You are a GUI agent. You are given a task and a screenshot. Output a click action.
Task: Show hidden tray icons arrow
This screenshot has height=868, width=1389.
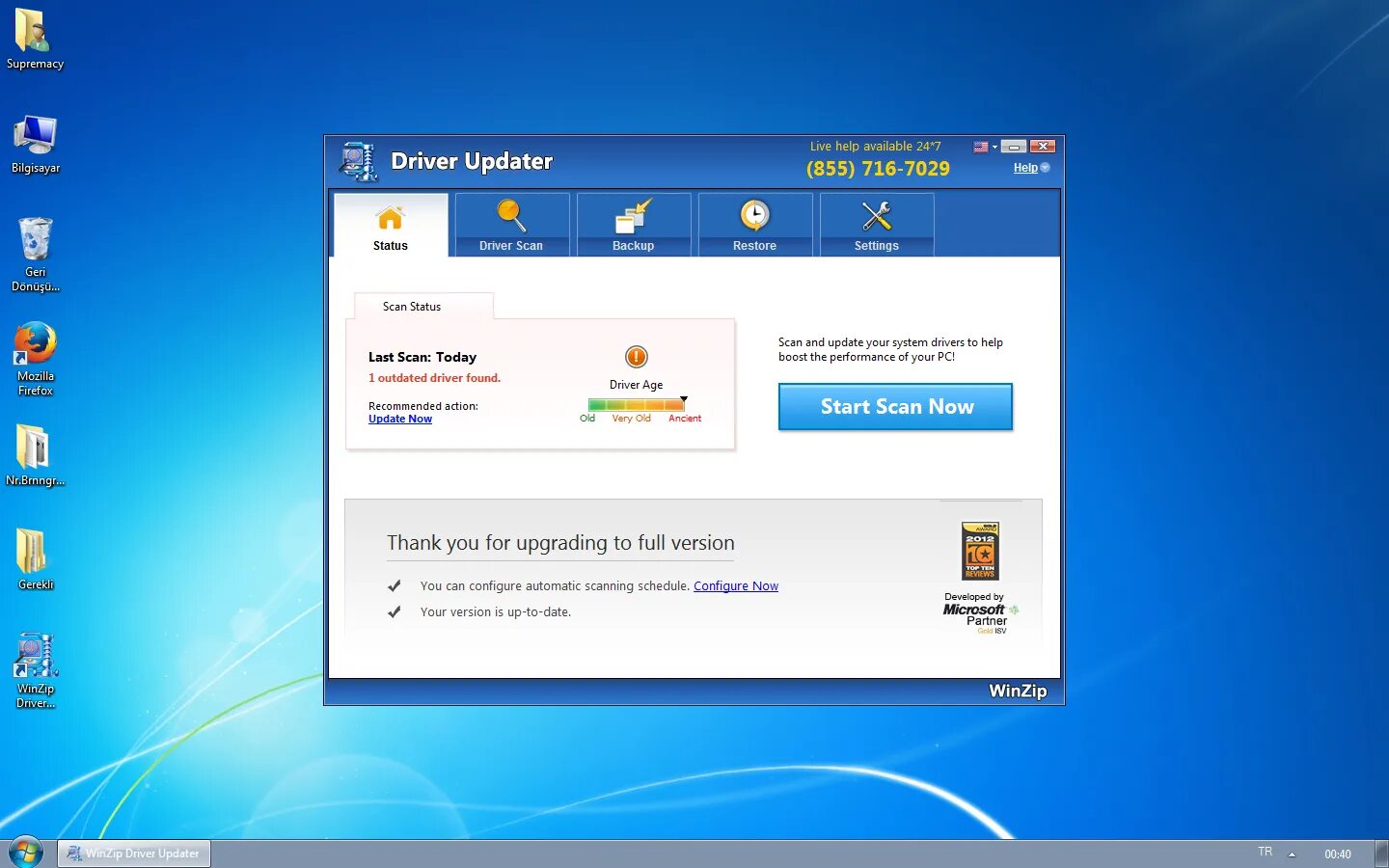click(1292, 854)
